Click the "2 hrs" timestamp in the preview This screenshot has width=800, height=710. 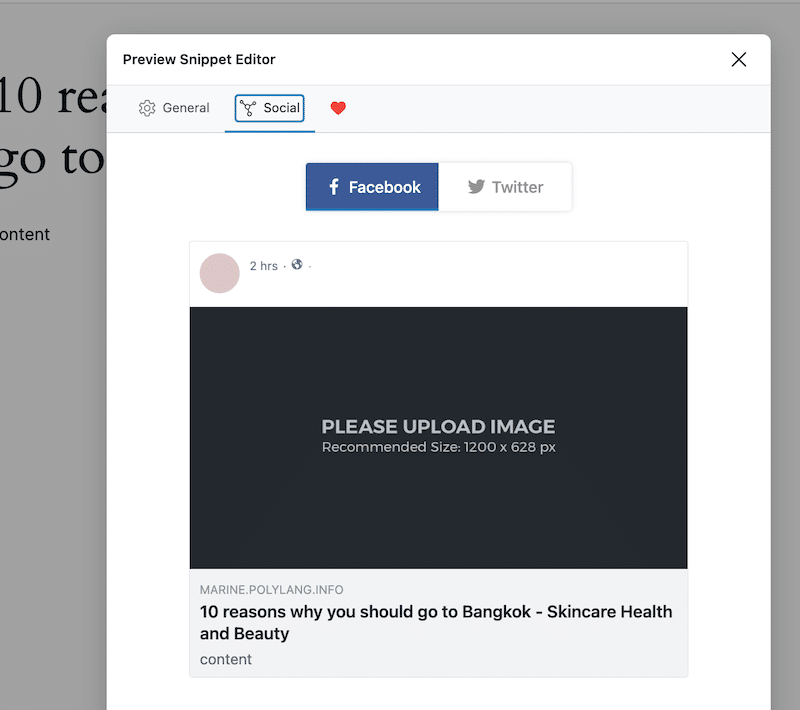[x=263, y=266]
